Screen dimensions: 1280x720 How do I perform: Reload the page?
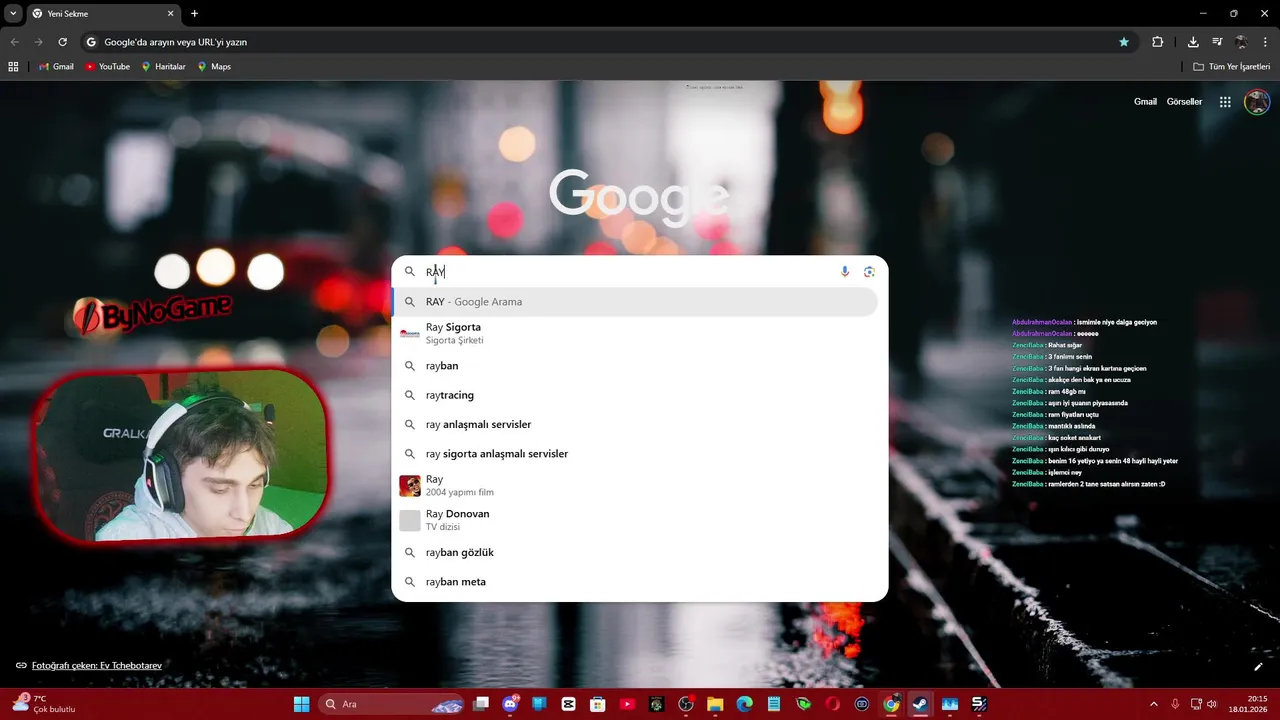pos(62,42)
